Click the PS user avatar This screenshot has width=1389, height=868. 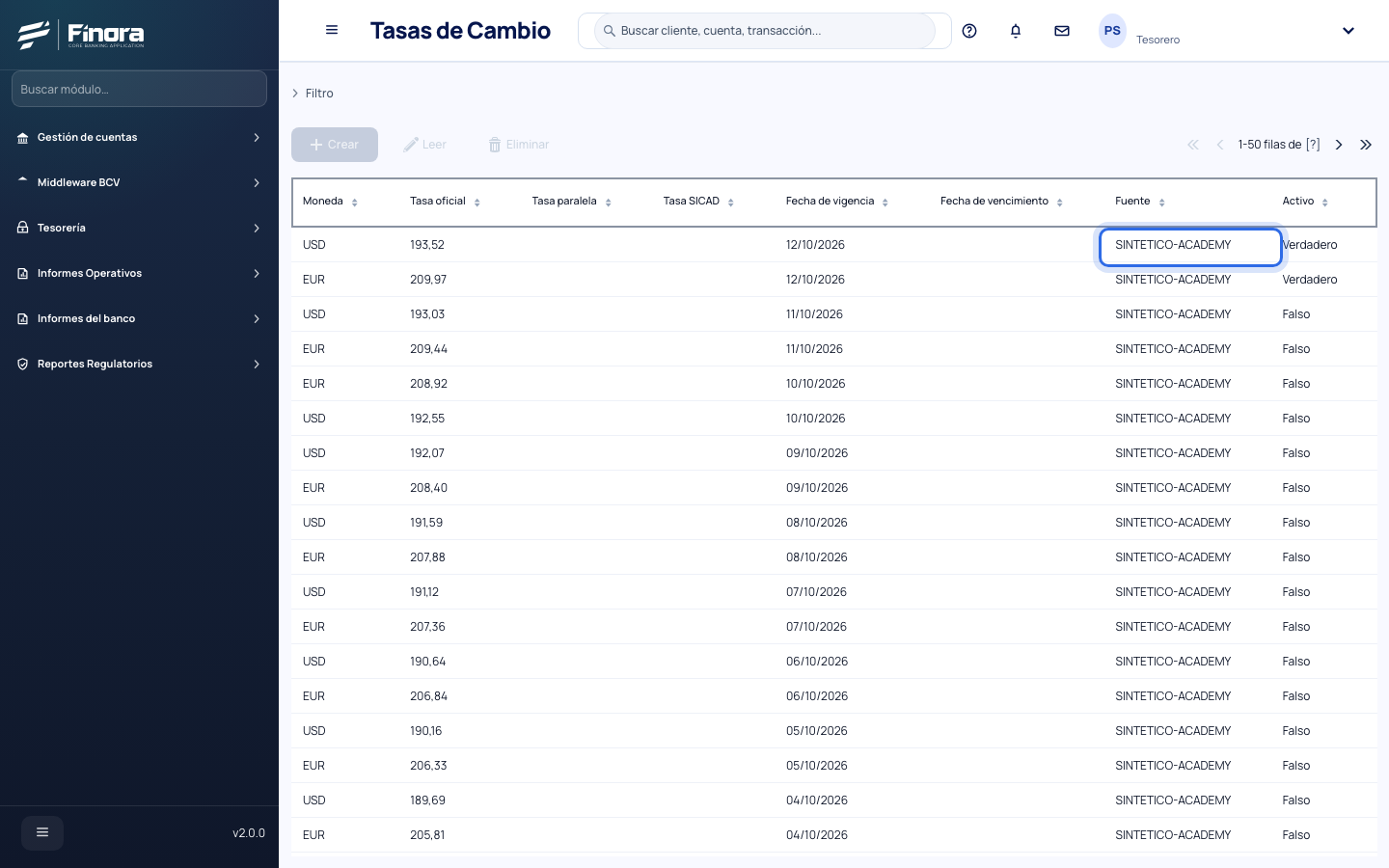click(x=1112, y=31)
